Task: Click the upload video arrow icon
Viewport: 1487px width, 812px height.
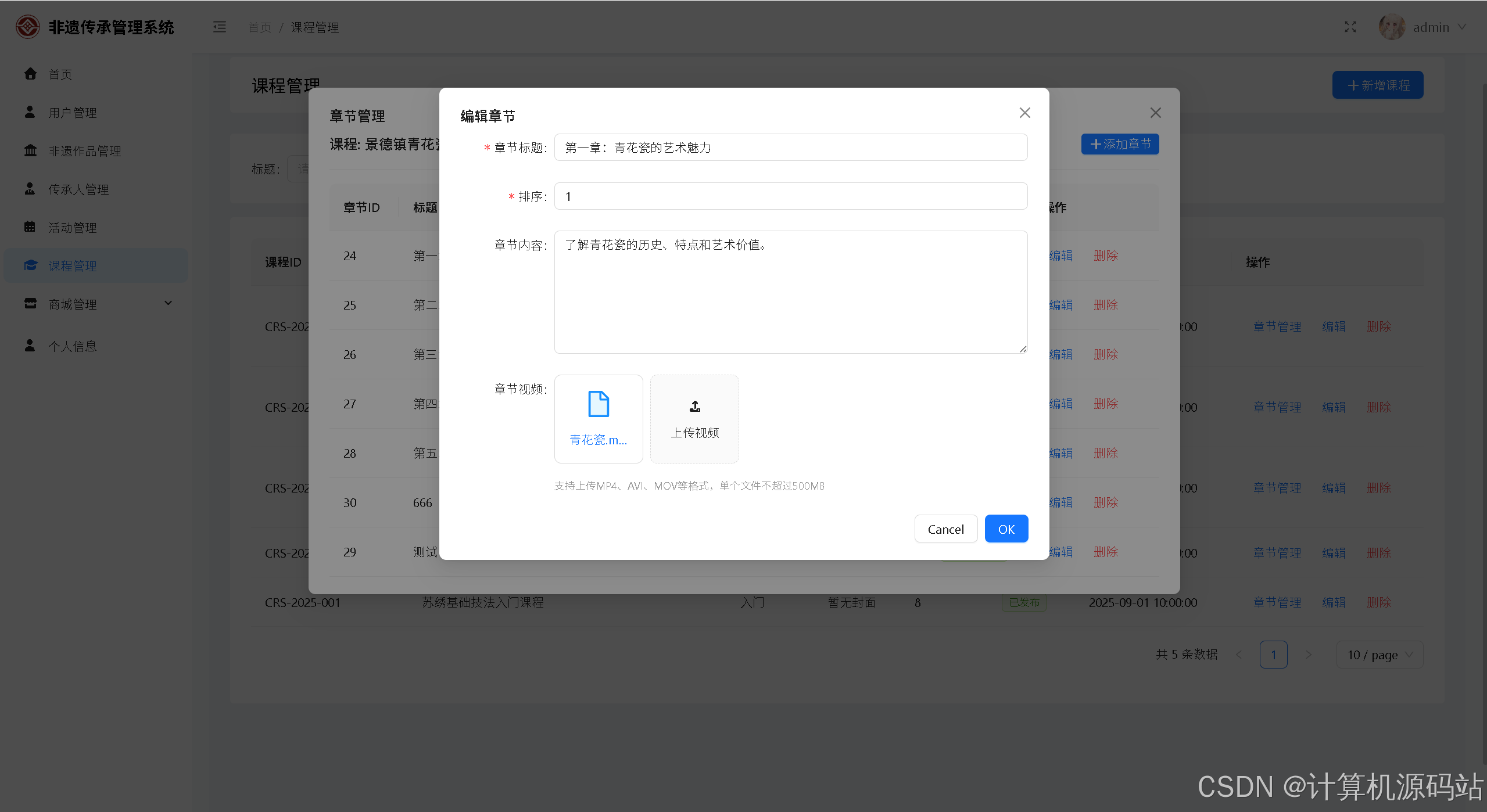Action: 694,406
